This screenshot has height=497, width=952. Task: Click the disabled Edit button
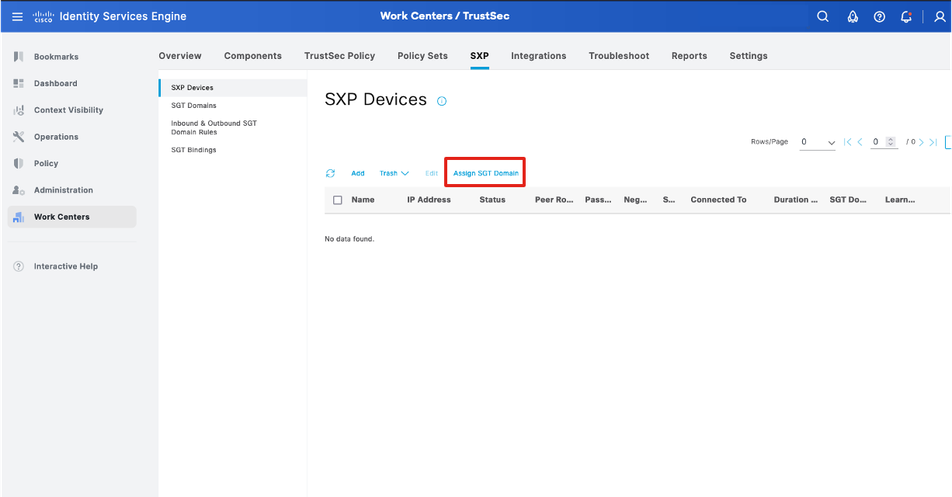432,174
